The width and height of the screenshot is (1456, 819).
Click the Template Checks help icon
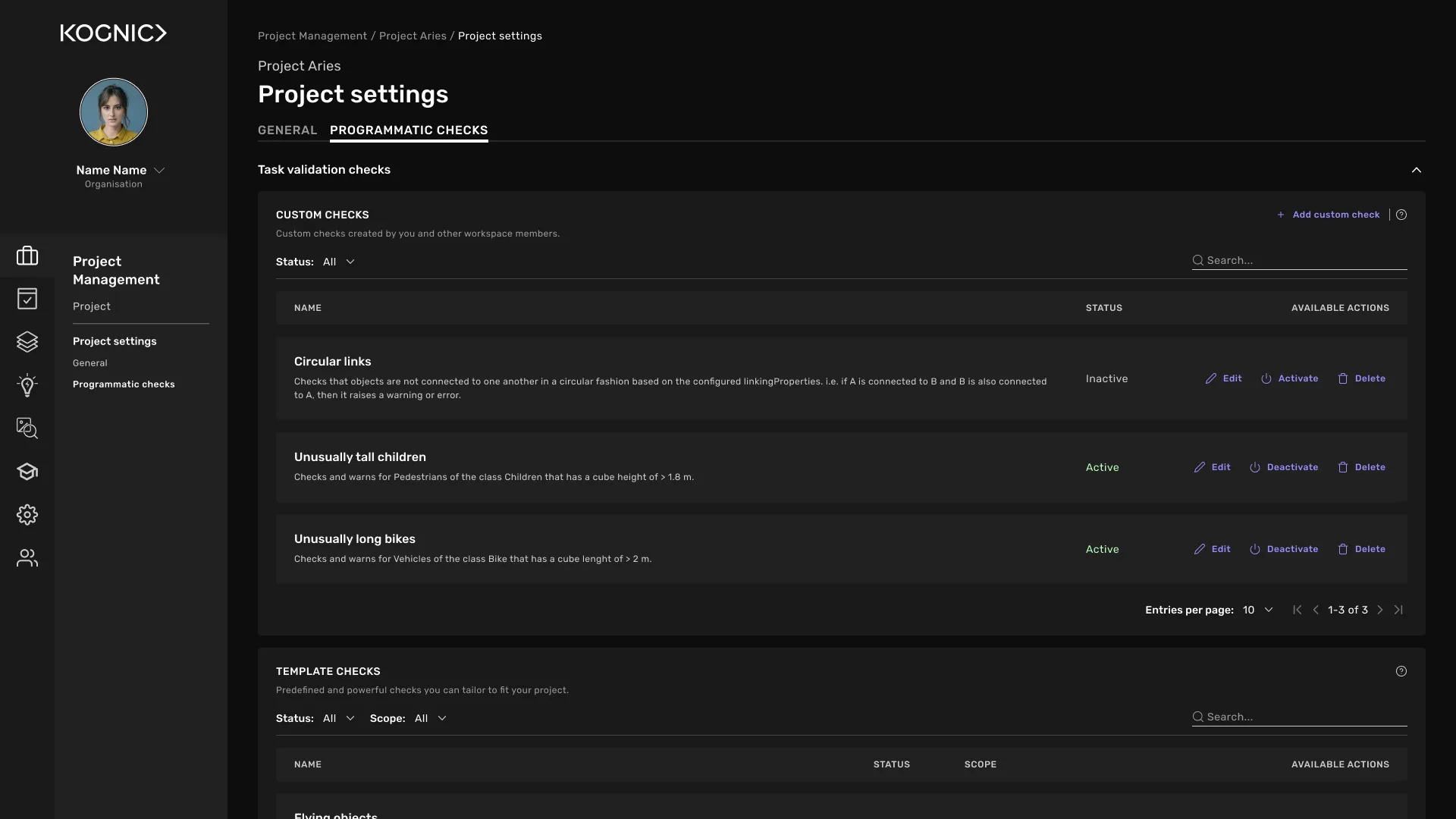[x=1401, y=671]
